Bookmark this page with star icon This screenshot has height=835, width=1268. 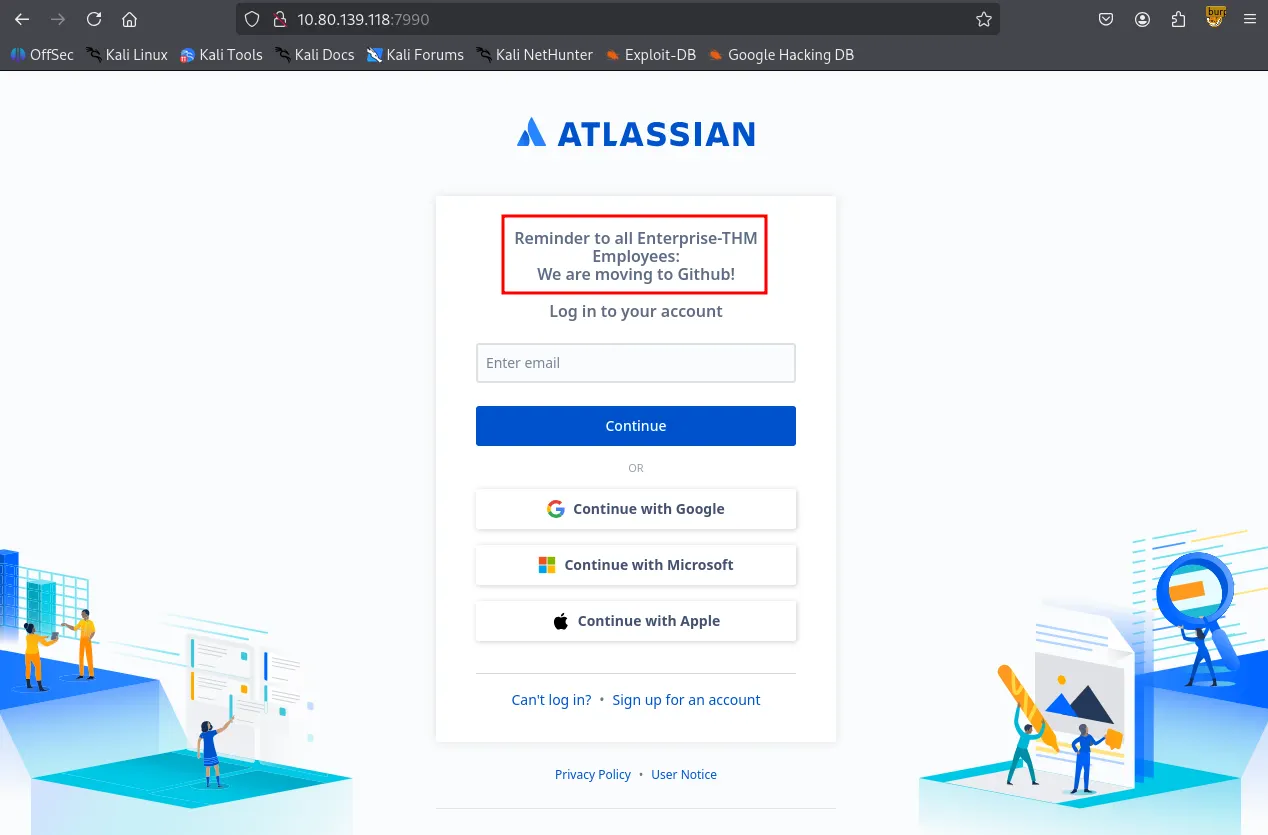tap(984, 19)
